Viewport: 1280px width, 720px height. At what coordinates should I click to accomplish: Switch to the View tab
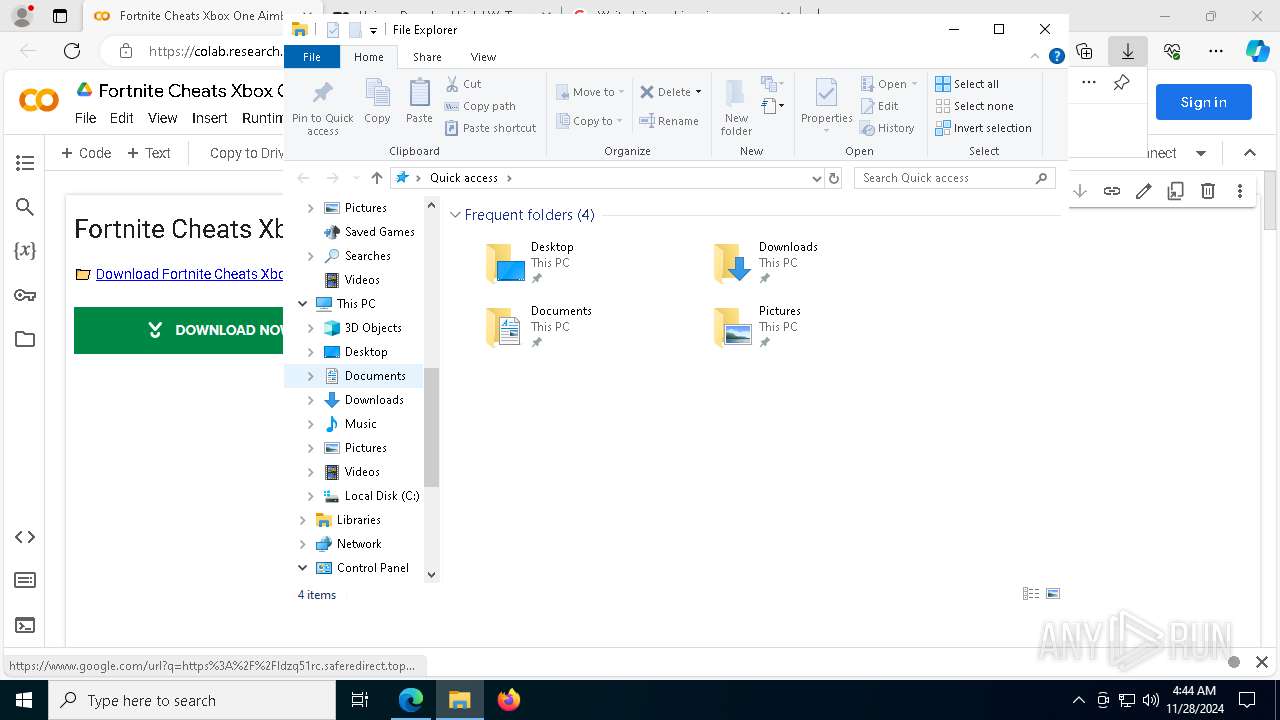[x=483, y=57]
